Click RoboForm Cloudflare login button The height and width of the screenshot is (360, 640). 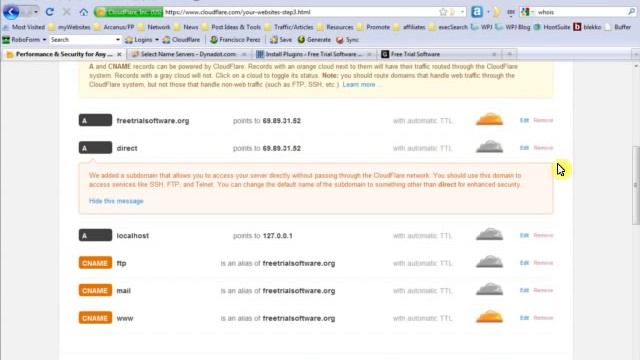(x=181, y=40)
